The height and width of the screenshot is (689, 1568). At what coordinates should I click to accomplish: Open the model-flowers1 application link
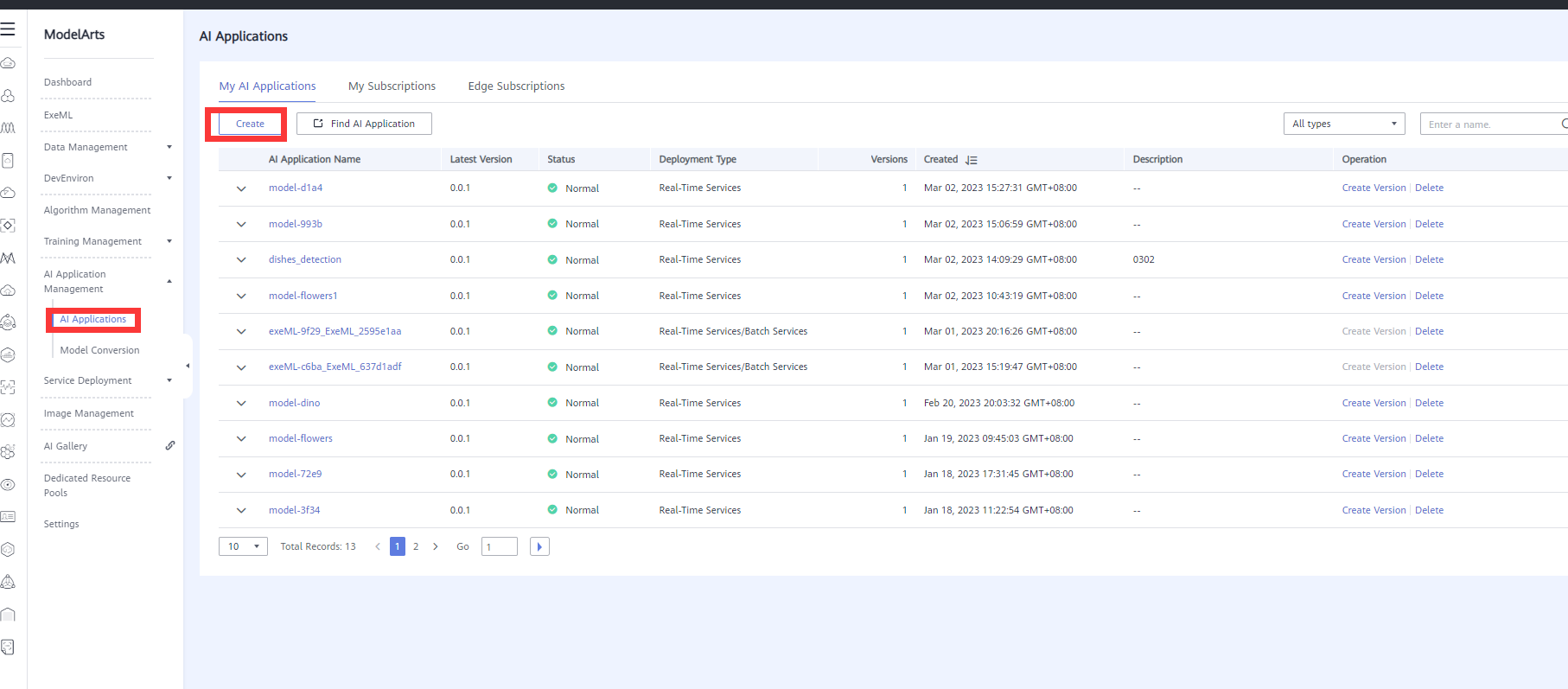pyautogui.click(x=303, y=296)
